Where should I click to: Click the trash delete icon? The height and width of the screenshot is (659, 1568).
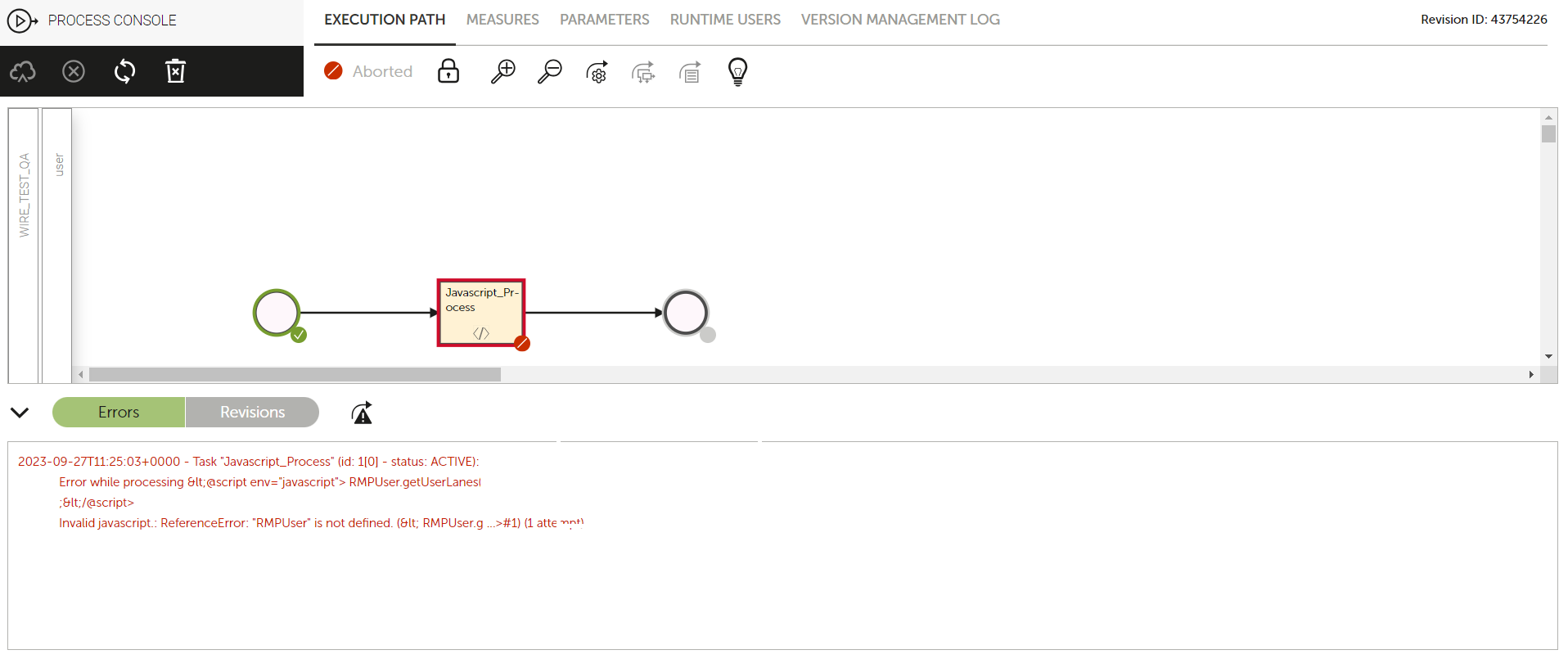[x=175, y=71]
